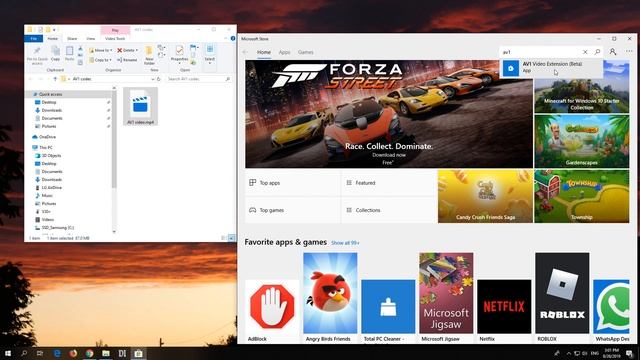Image resolution: width=640 pixels, height=360 pixels.
Task: Select Downloads under Quick access
Action: (51, 110)
